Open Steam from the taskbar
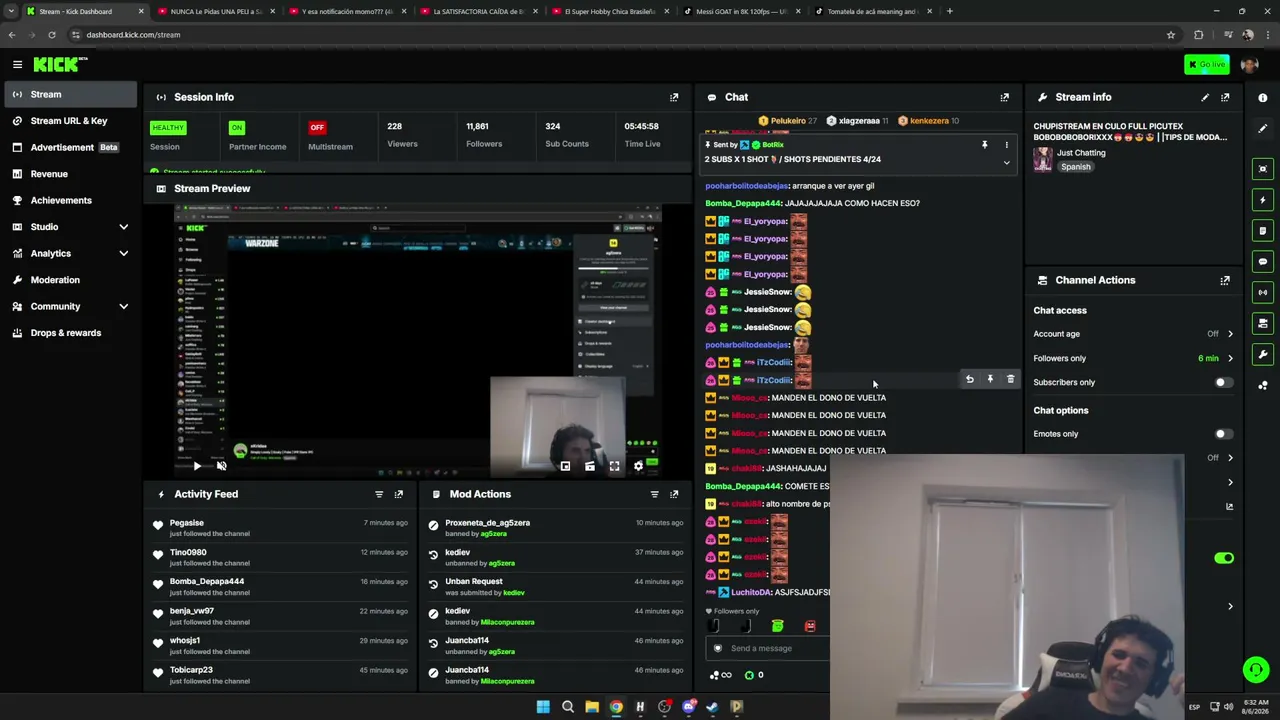The width and height of the screenshot is (1280, 720). pos(712,707)
